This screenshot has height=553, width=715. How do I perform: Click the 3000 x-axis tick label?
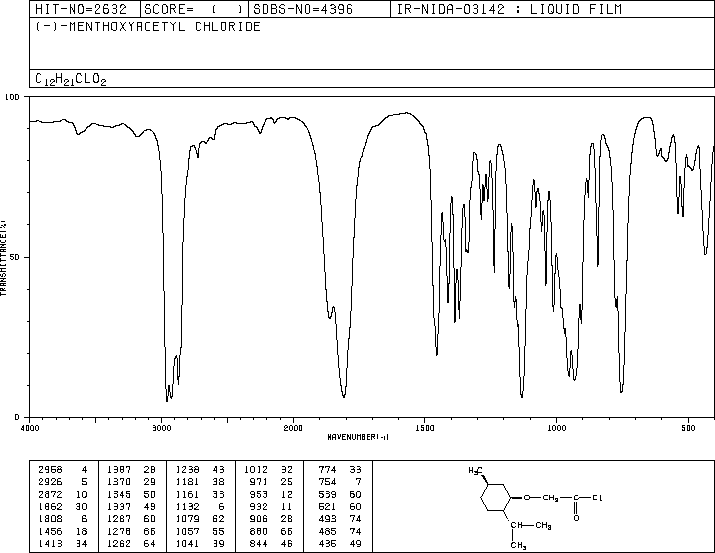161,428
